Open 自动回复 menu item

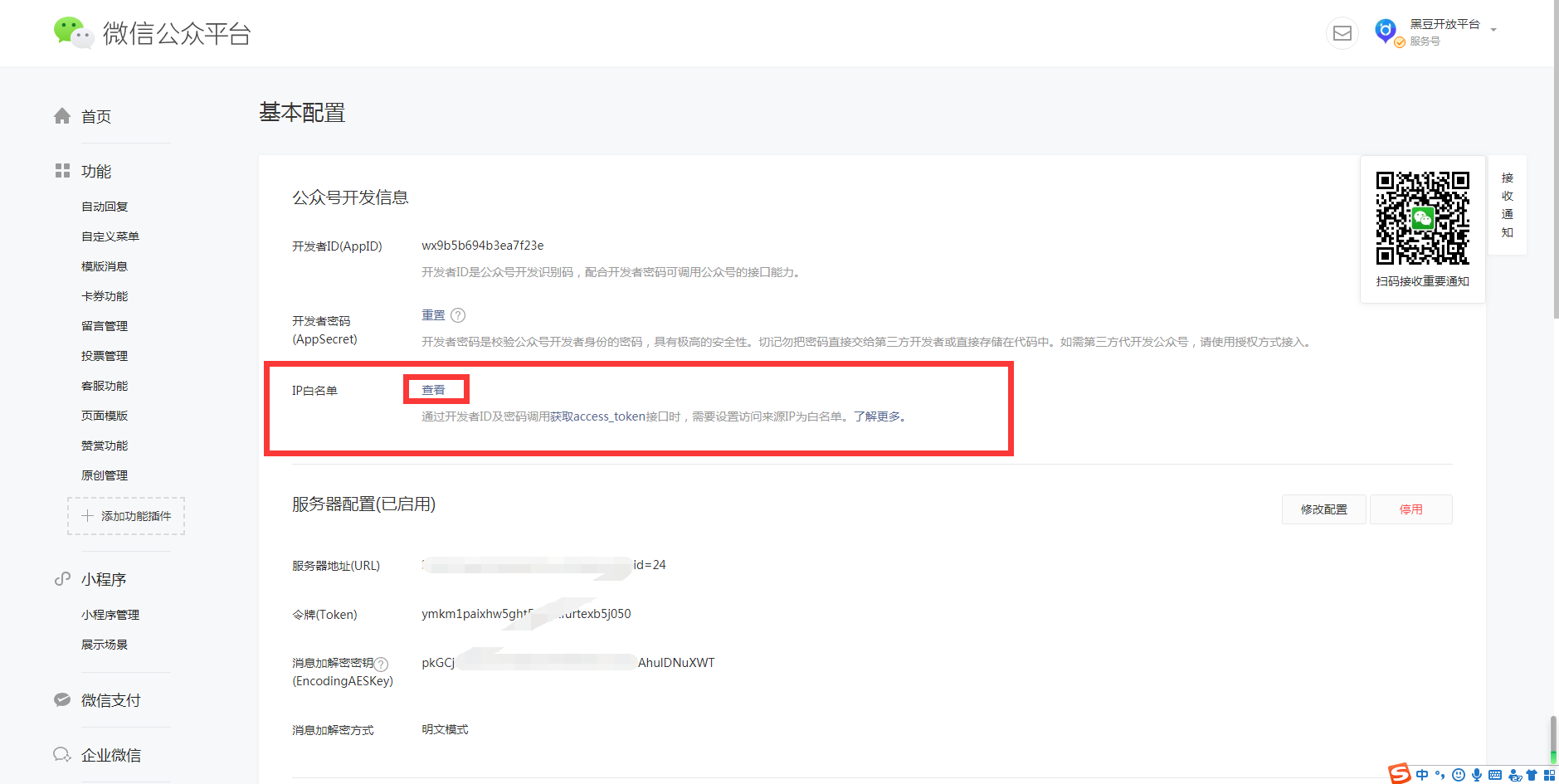tap(105, 207)
